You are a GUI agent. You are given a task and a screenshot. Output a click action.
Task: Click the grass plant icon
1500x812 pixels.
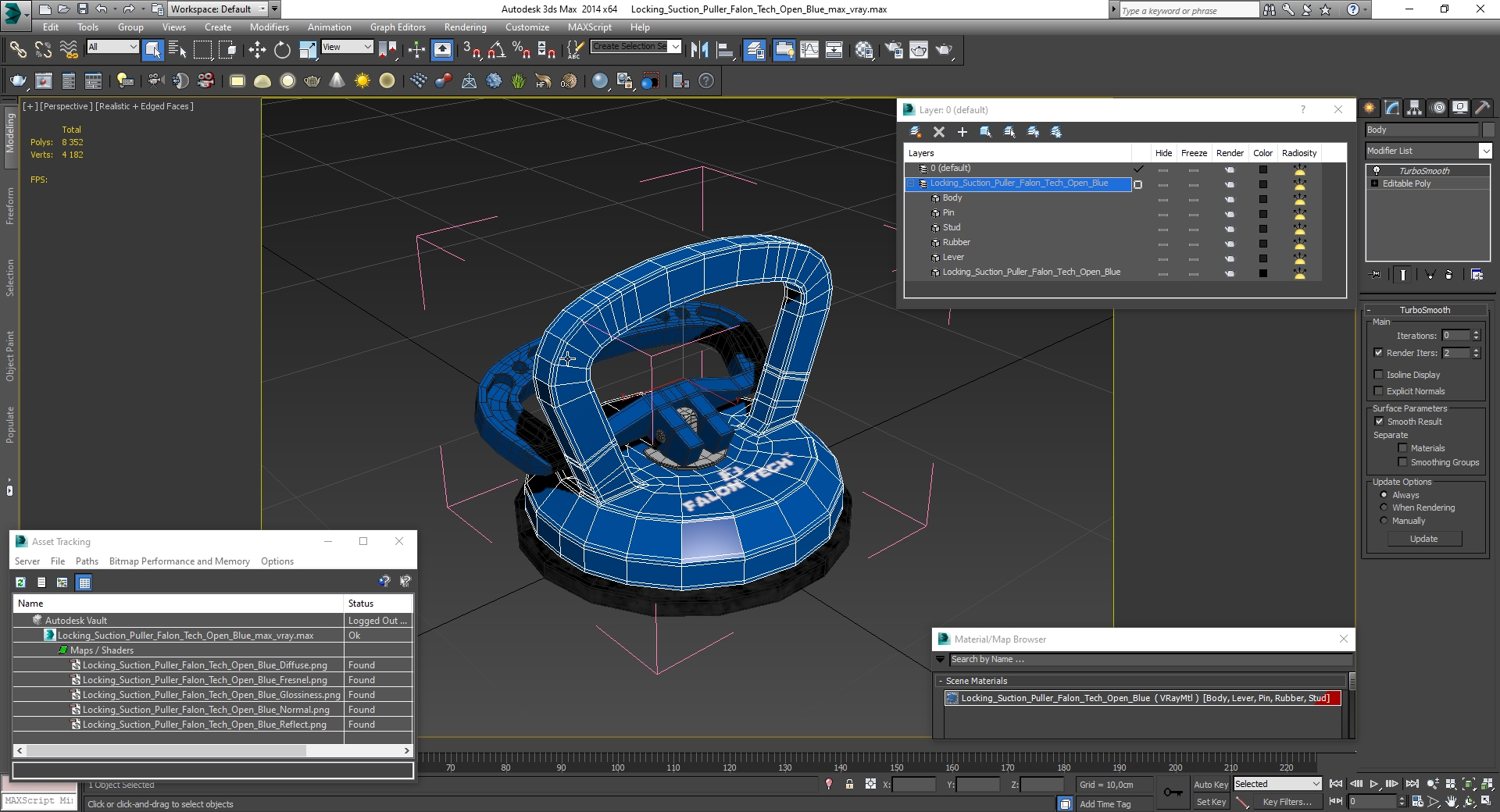[x=518, y=81]
